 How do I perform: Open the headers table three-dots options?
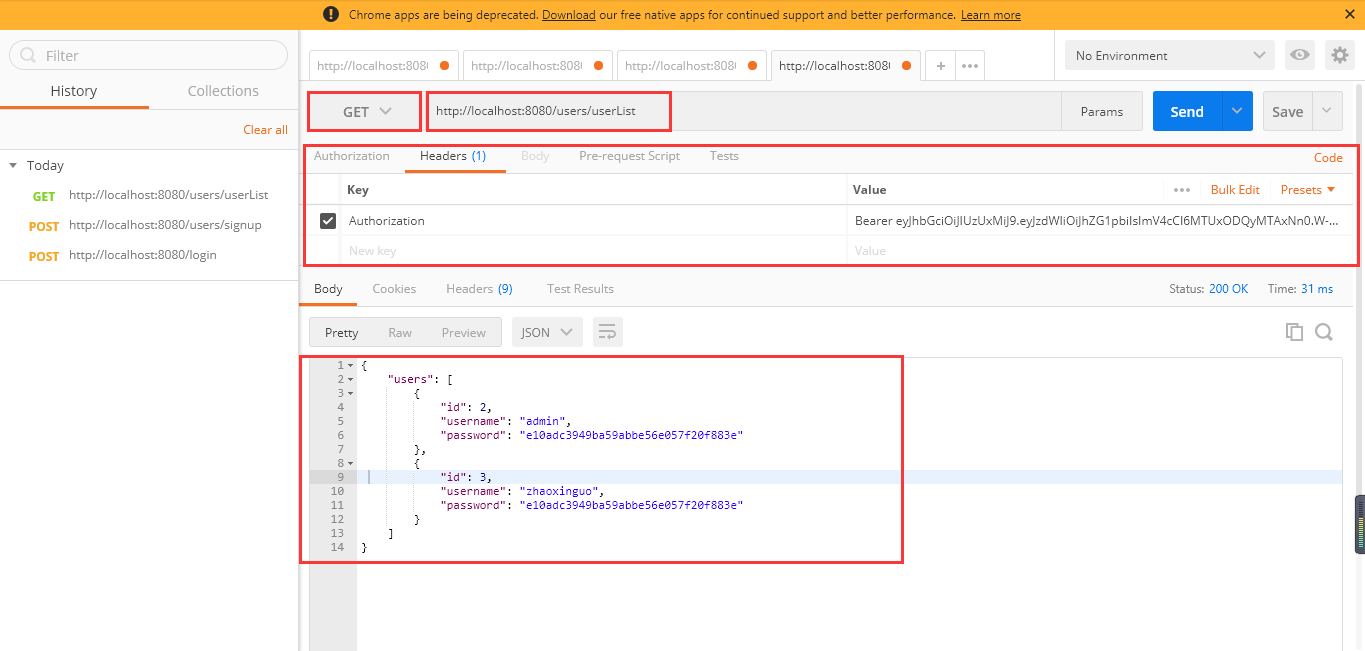1182,190
